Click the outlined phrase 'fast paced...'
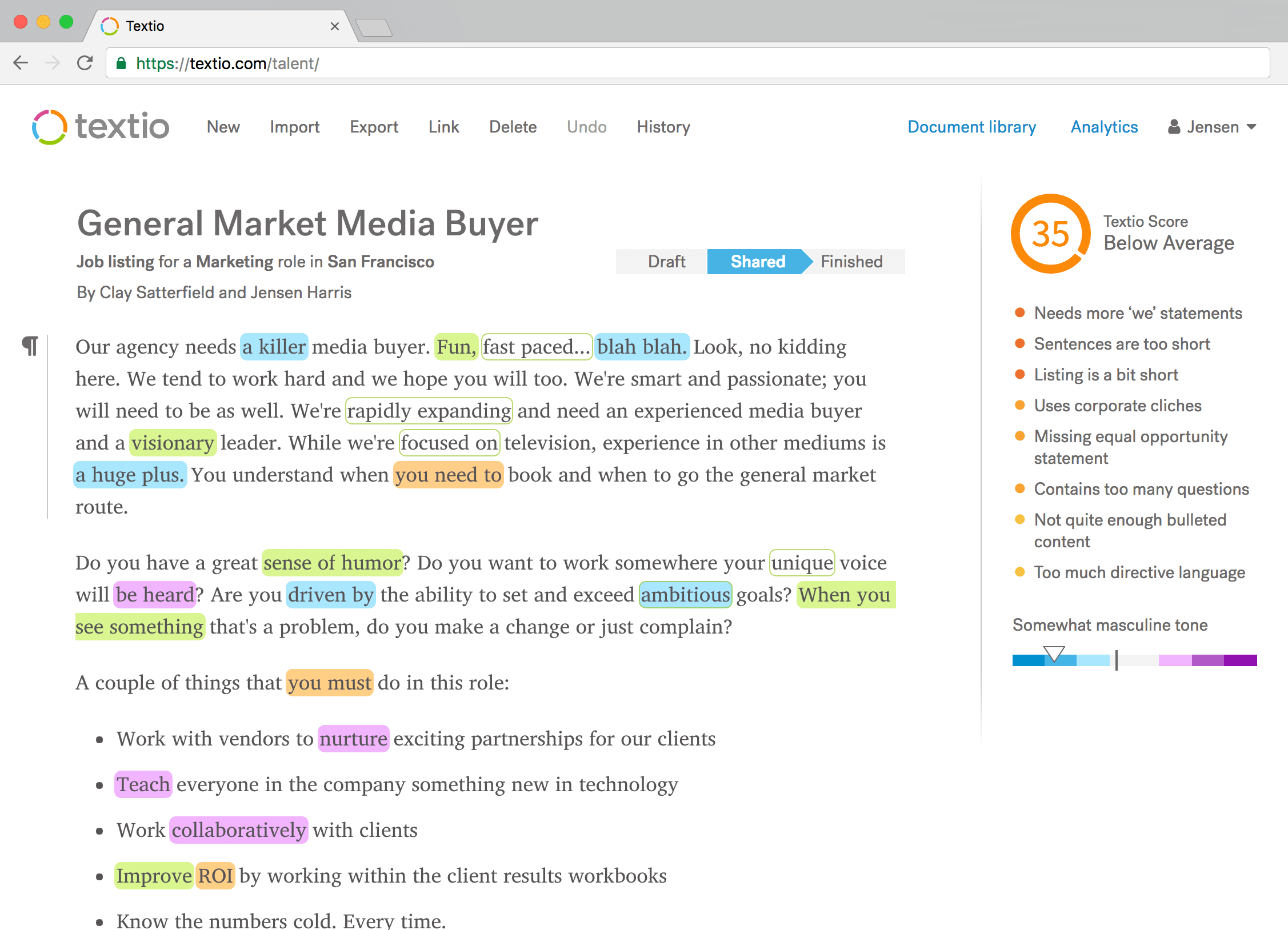Viewport: 1288px width, 930px height. pos(537,347)
